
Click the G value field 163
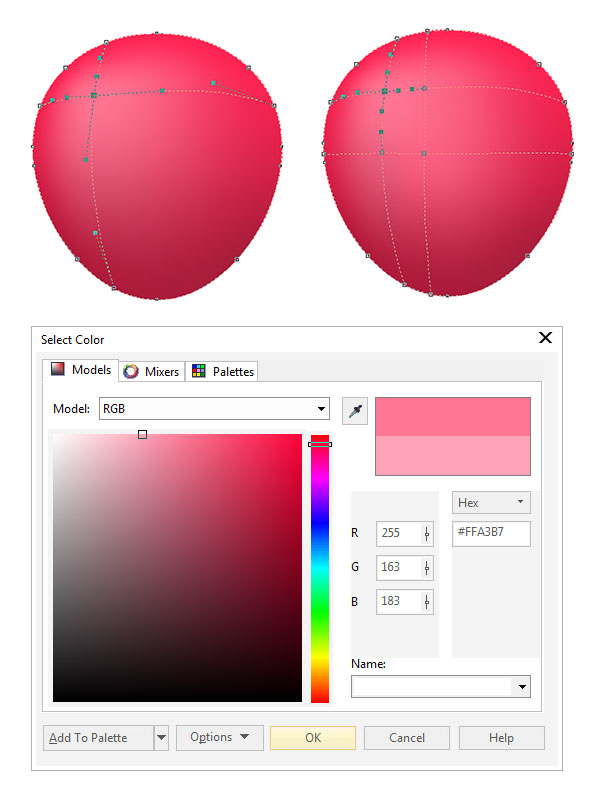pyautogui.click(x=398, y=567)
